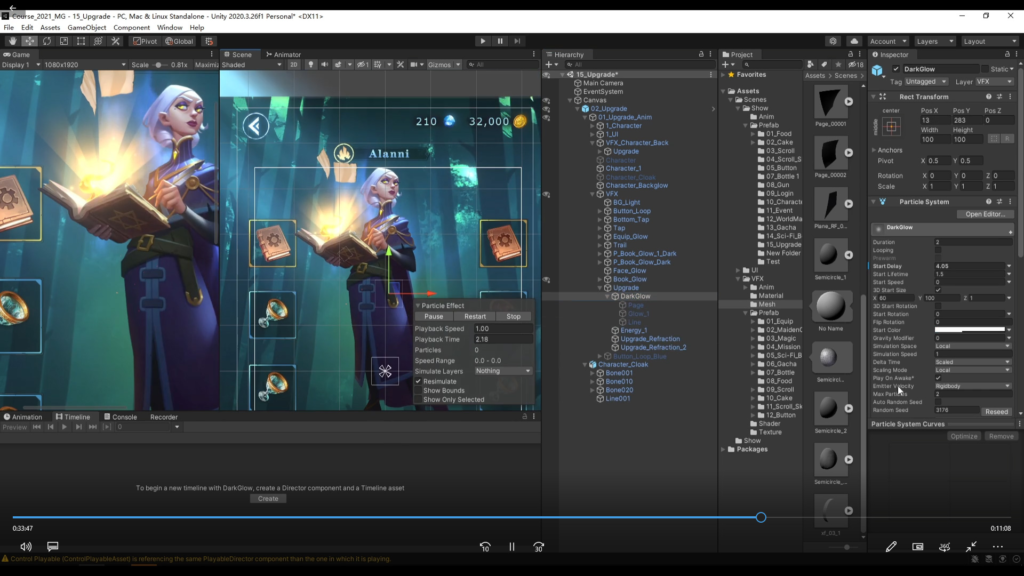Enable the Show Bounds checkbox

pos(419,390)
